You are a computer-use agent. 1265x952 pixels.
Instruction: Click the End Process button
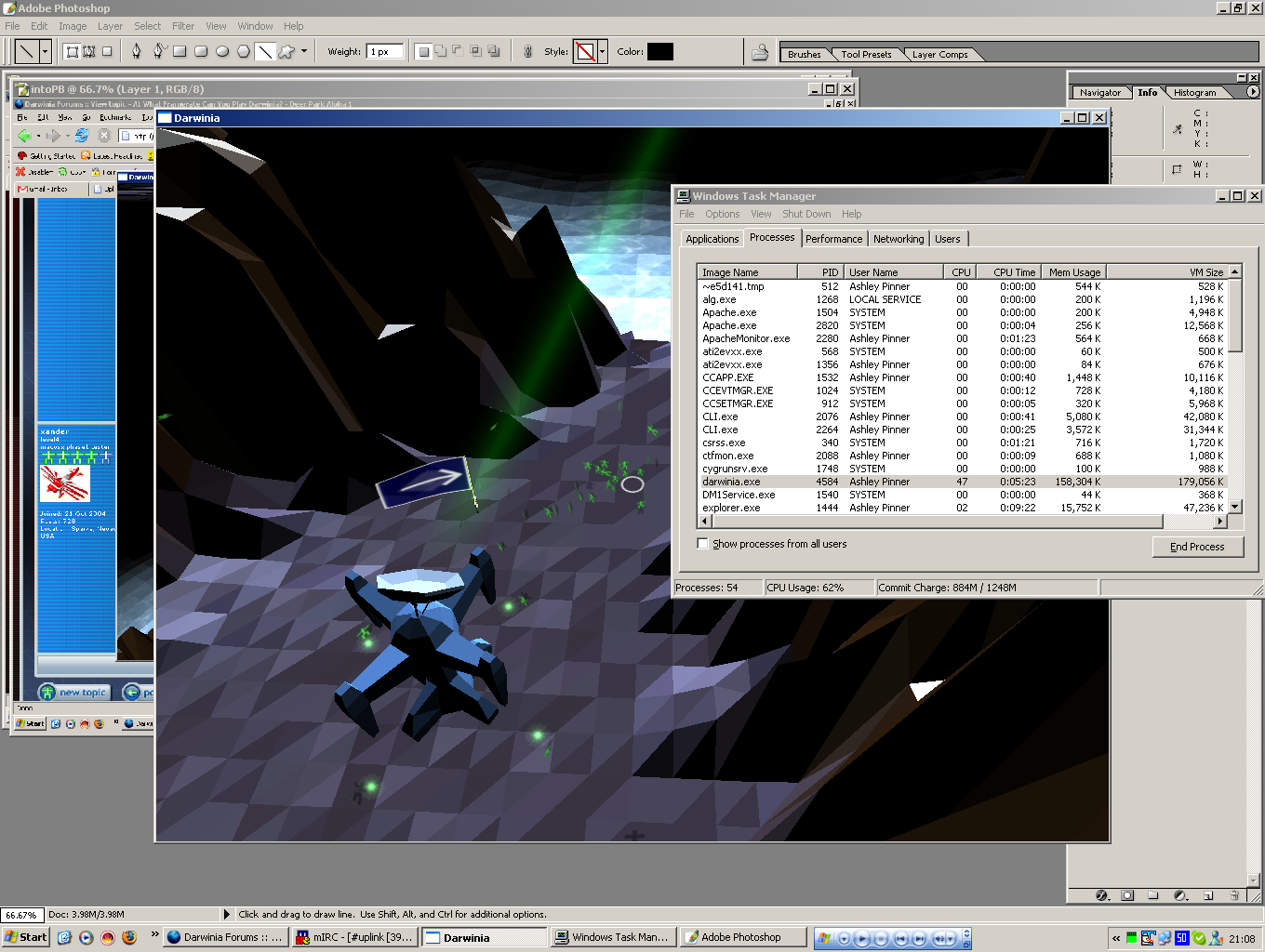point(1196,547)
